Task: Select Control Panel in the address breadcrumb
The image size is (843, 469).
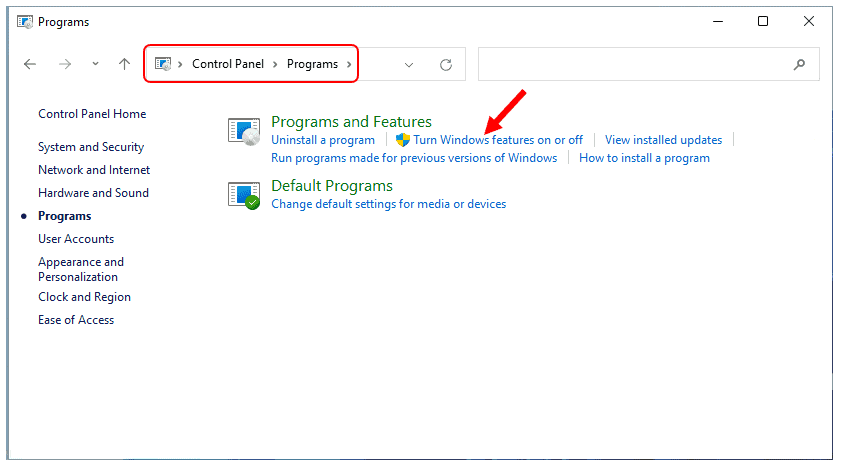Action: coord(228,64)
